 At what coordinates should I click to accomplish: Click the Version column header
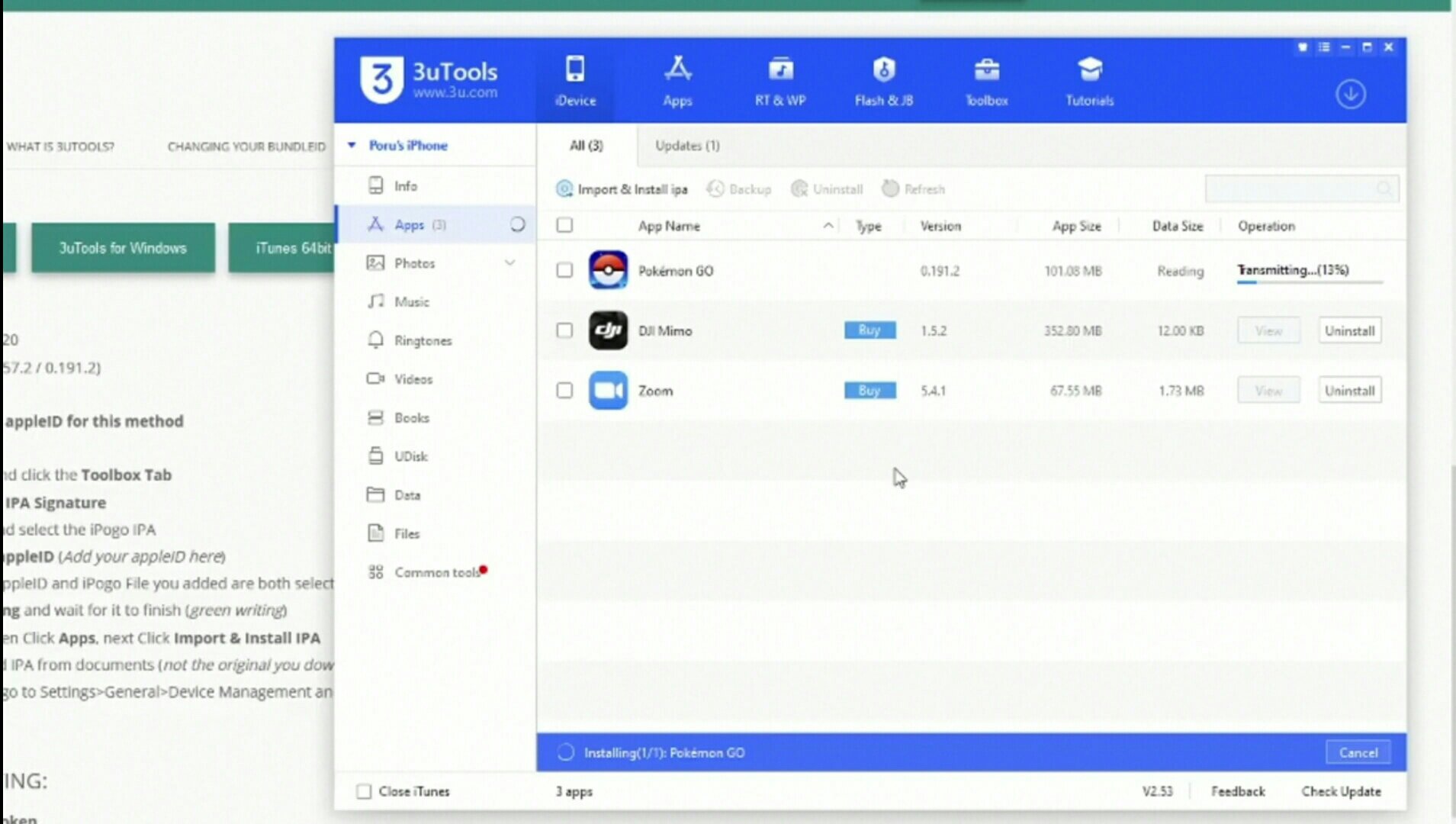coord(940,227)
